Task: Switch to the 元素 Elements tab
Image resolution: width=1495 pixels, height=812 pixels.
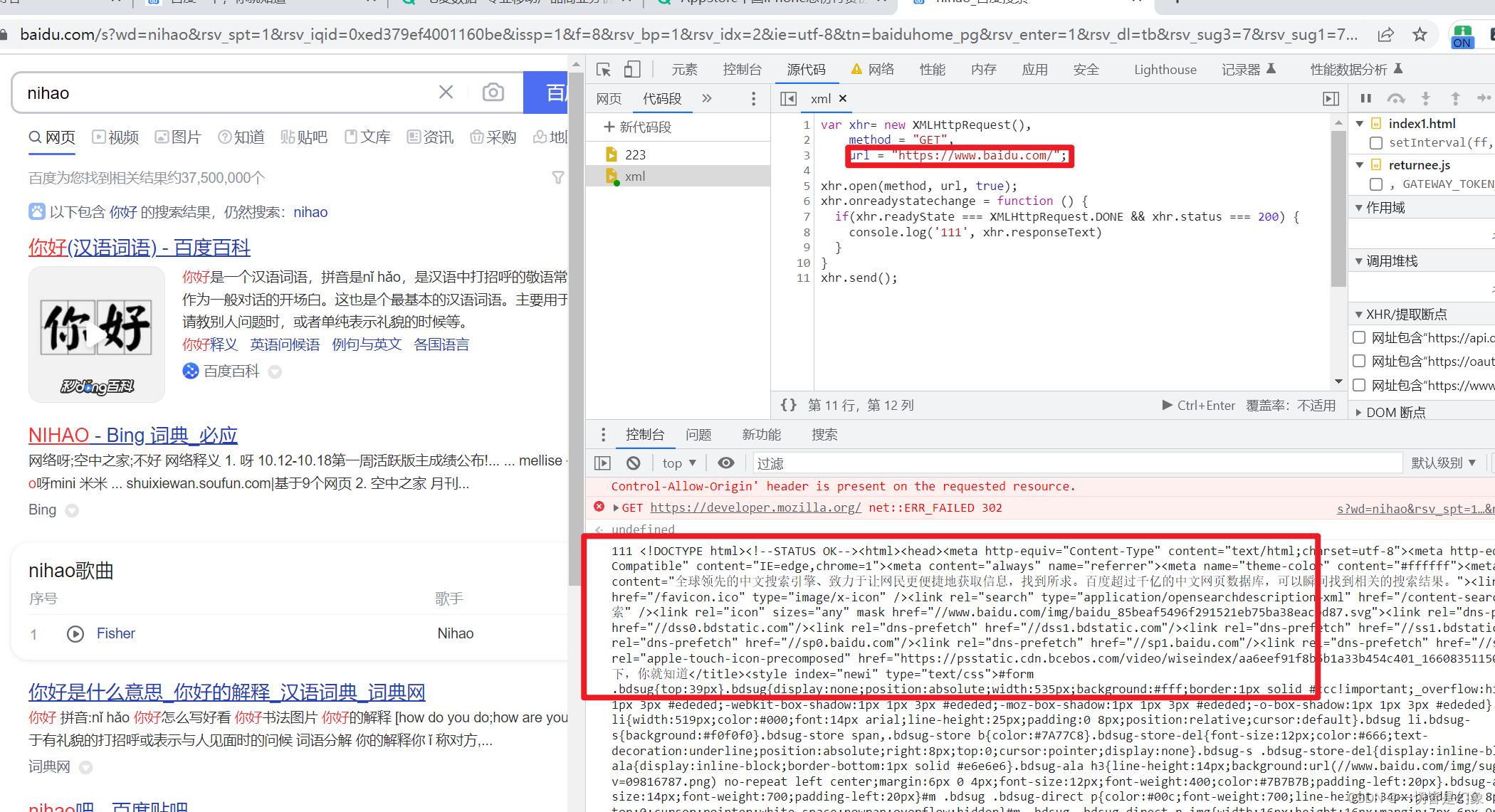Action: click(x=684, y=69)
